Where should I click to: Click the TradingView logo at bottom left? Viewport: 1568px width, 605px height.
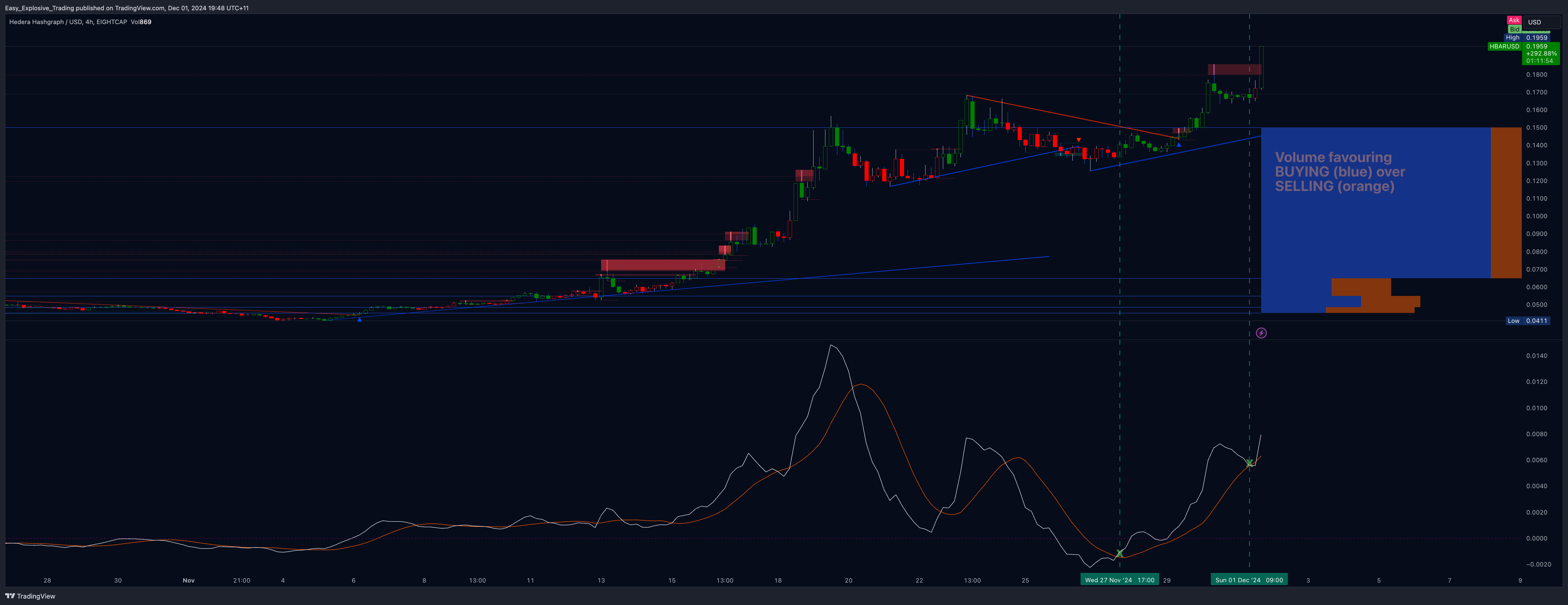30,596
